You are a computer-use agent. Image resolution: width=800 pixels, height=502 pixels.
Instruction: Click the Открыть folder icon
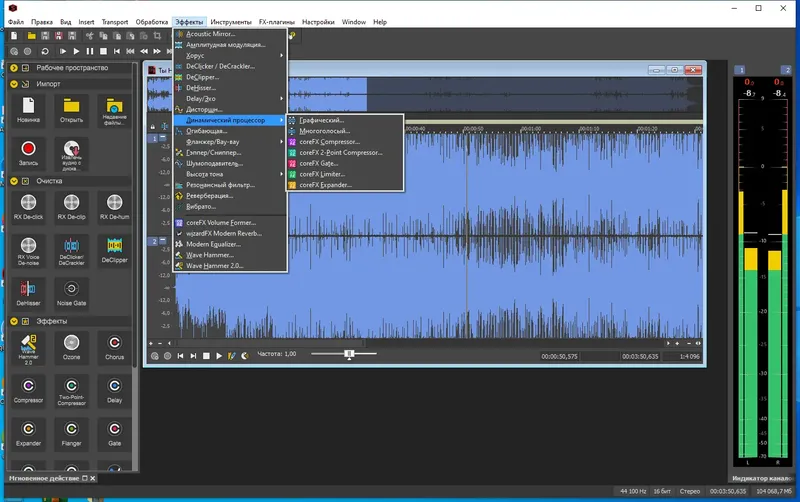[71, 106]
